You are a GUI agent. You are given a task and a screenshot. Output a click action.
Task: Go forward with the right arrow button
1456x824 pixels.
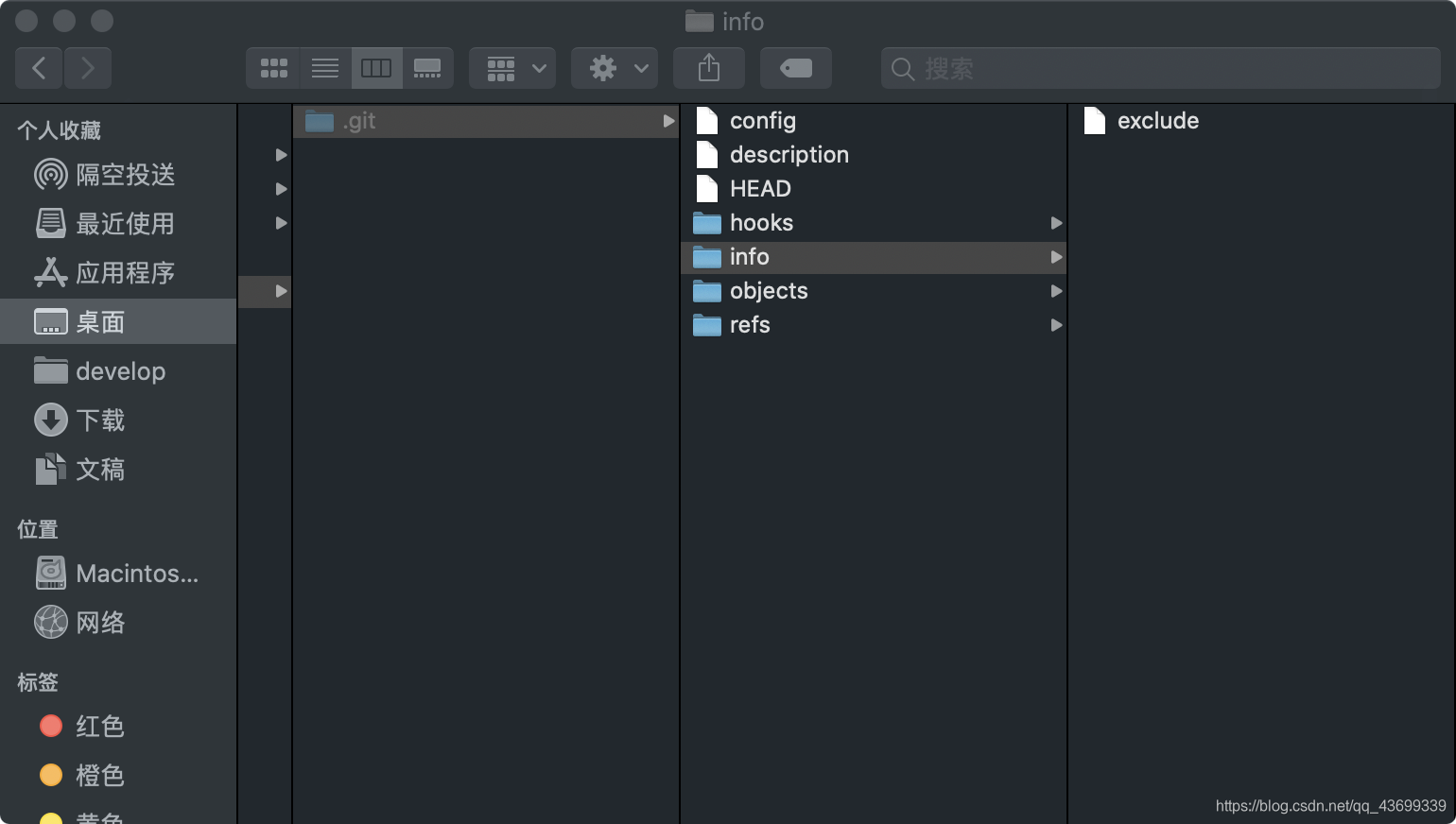click(x=88, y=68)
